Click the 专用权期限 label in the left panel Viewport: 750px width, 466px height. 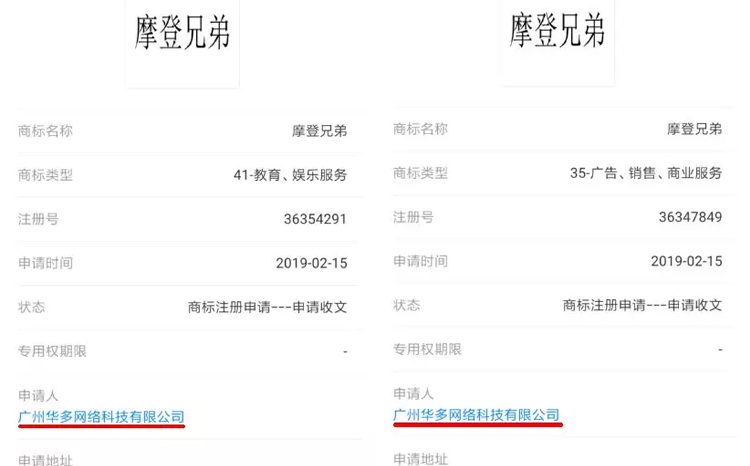coord(52,351)
